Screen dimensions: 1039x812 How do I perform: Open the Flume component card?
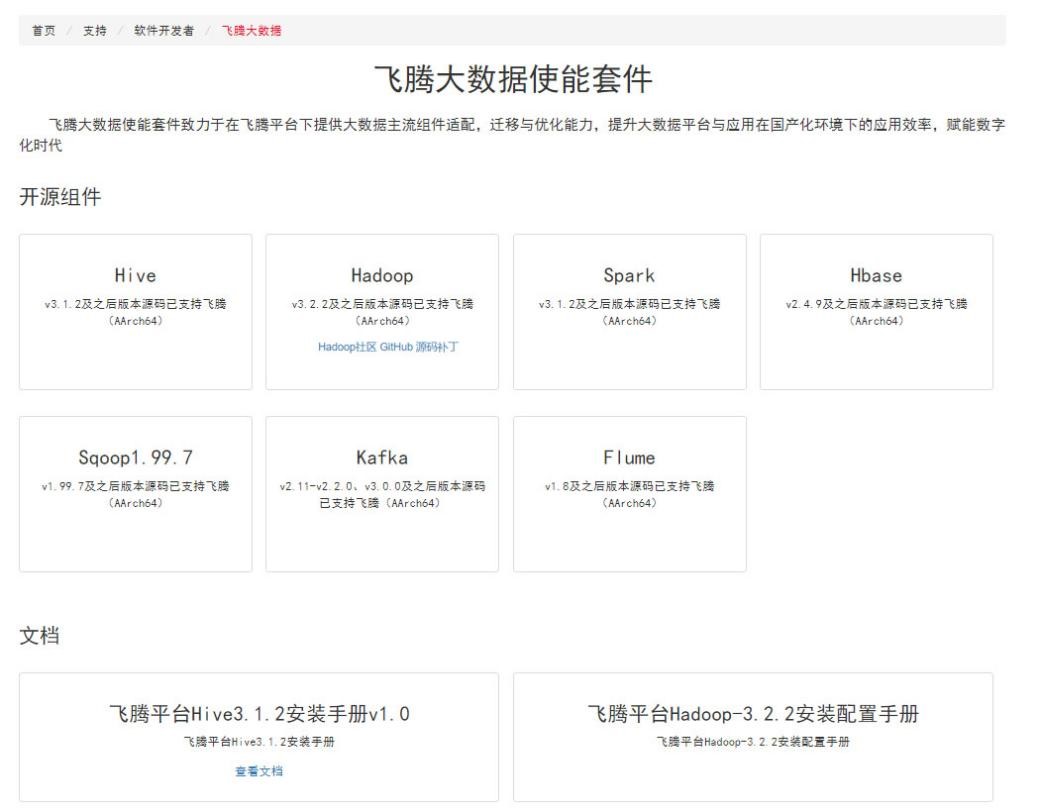click(629, 494)
